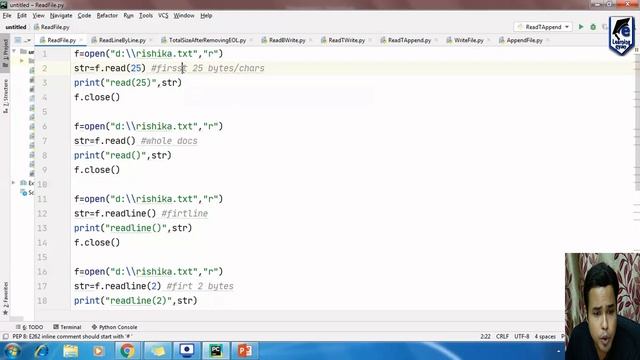The height and width of the screenshot is (360, 640).
Task: Launch Internet Explorer from the taskbar
Action: (42, 351)
